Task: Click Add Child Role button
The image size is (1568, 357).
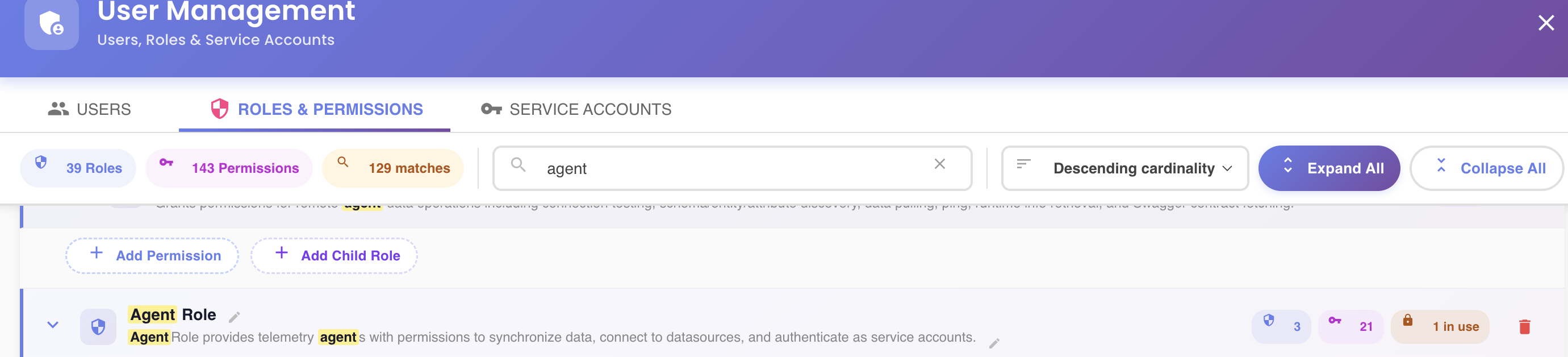Action: point(334,255)
